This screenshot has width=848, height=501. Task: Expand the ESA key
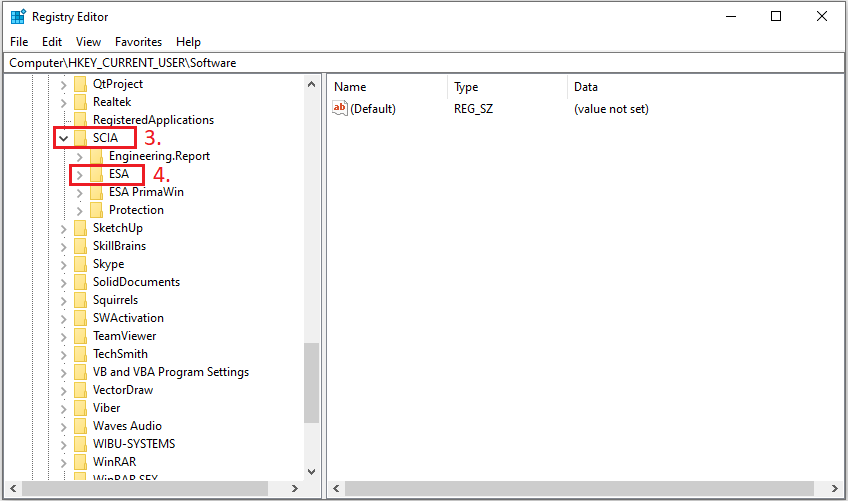(80, 174)
